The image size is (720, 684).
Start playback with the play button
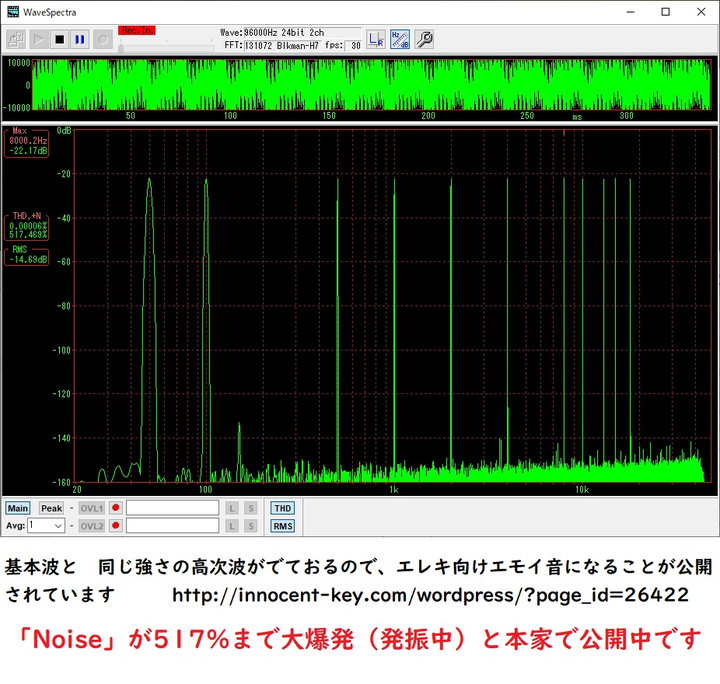pos(39,39)
